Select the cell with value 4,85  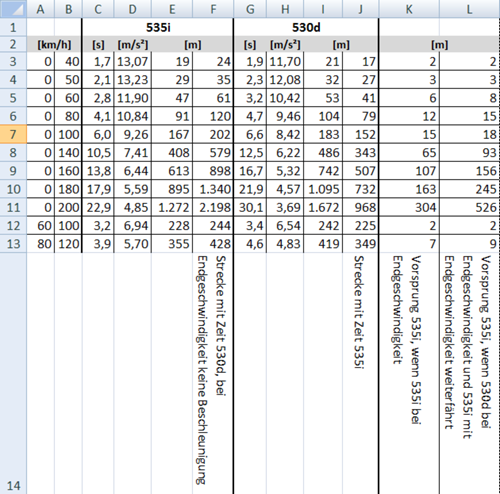tap(132, 207)
